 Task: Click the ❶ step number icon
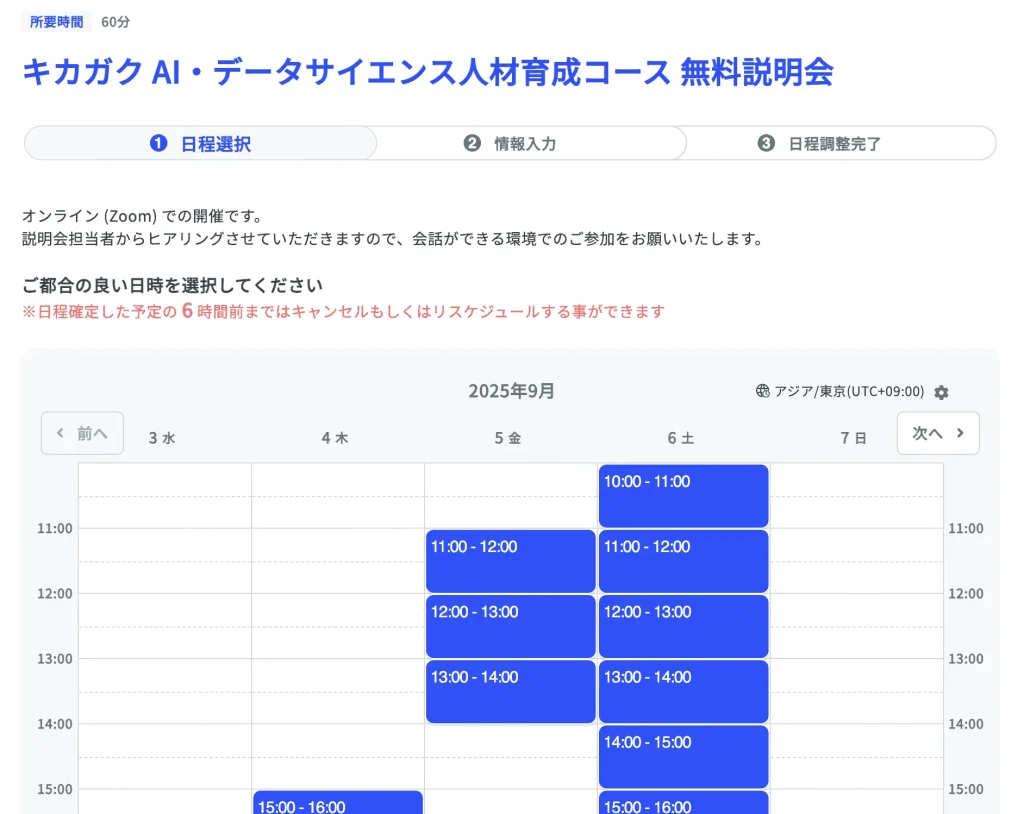pyautogui.click(x=156, y=143)
